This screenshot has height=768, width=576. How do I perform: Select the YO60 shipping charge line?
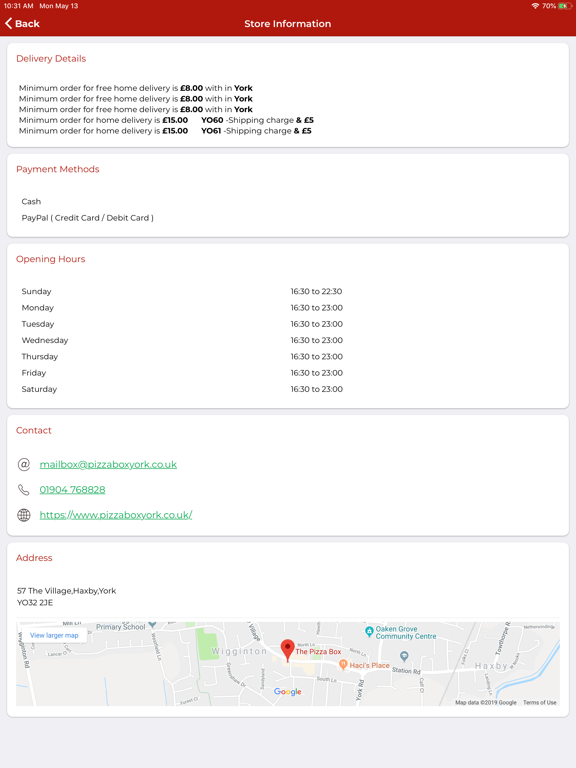(x=167, y=120)
